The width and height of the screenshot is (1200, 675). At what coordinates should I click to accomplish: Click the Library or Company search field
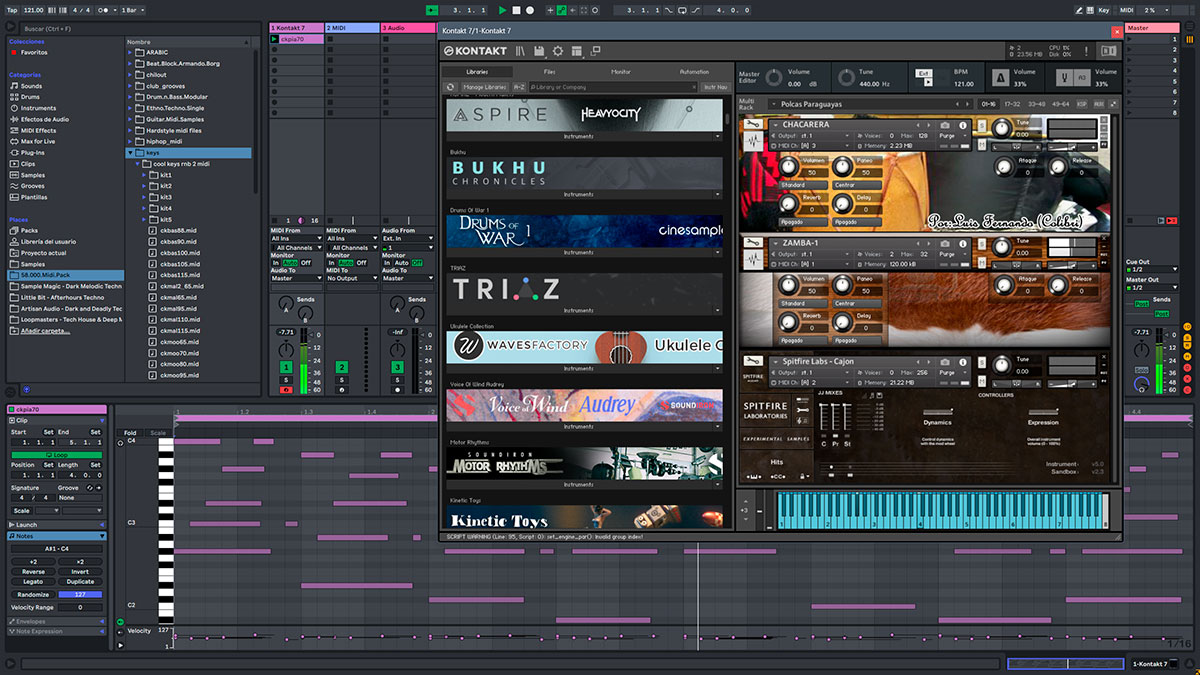pos(613,87)
